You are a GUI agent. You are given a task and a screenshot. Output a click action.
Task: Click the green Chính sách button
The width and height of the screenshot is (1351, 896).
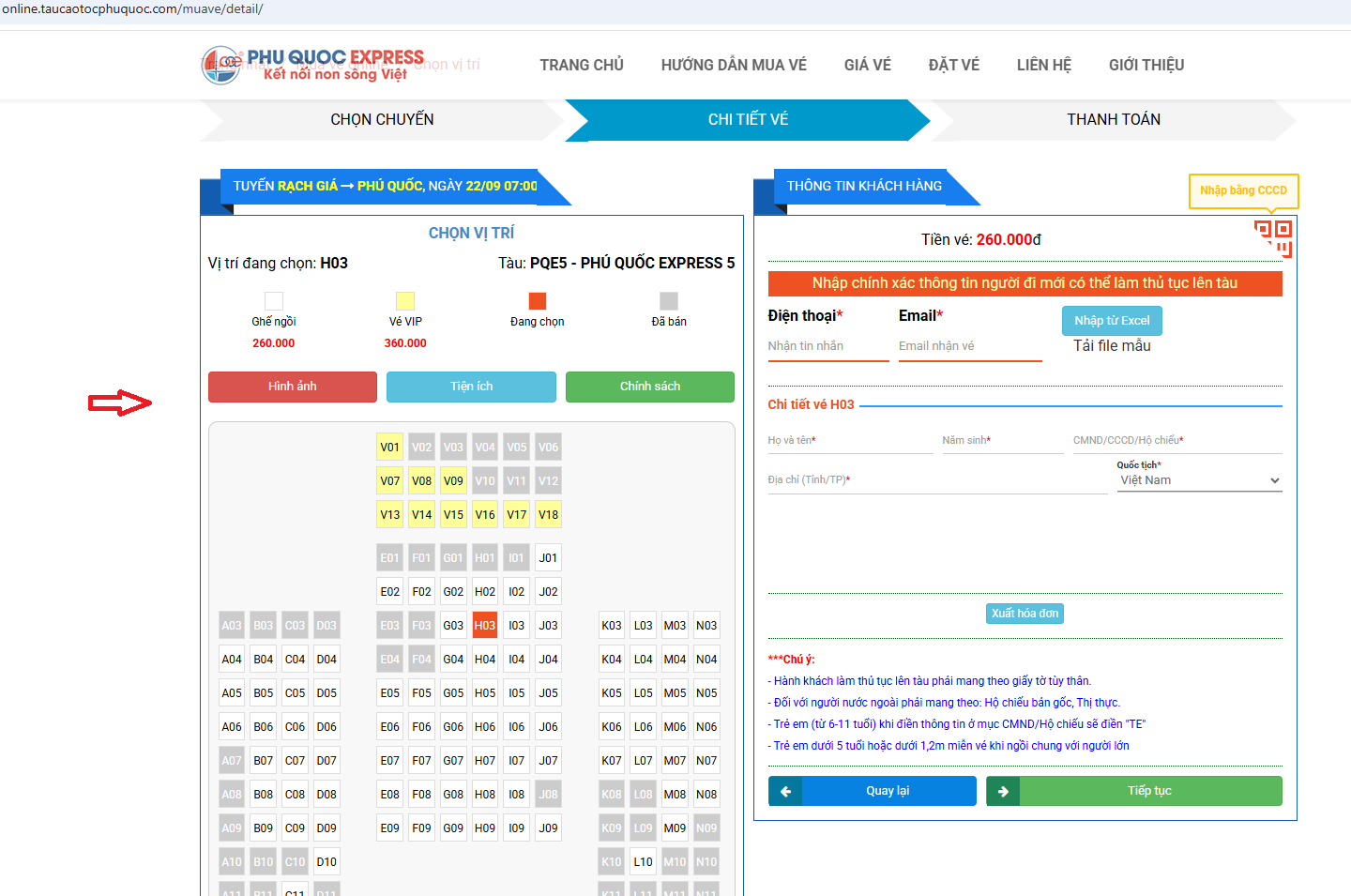coord(650,387)
